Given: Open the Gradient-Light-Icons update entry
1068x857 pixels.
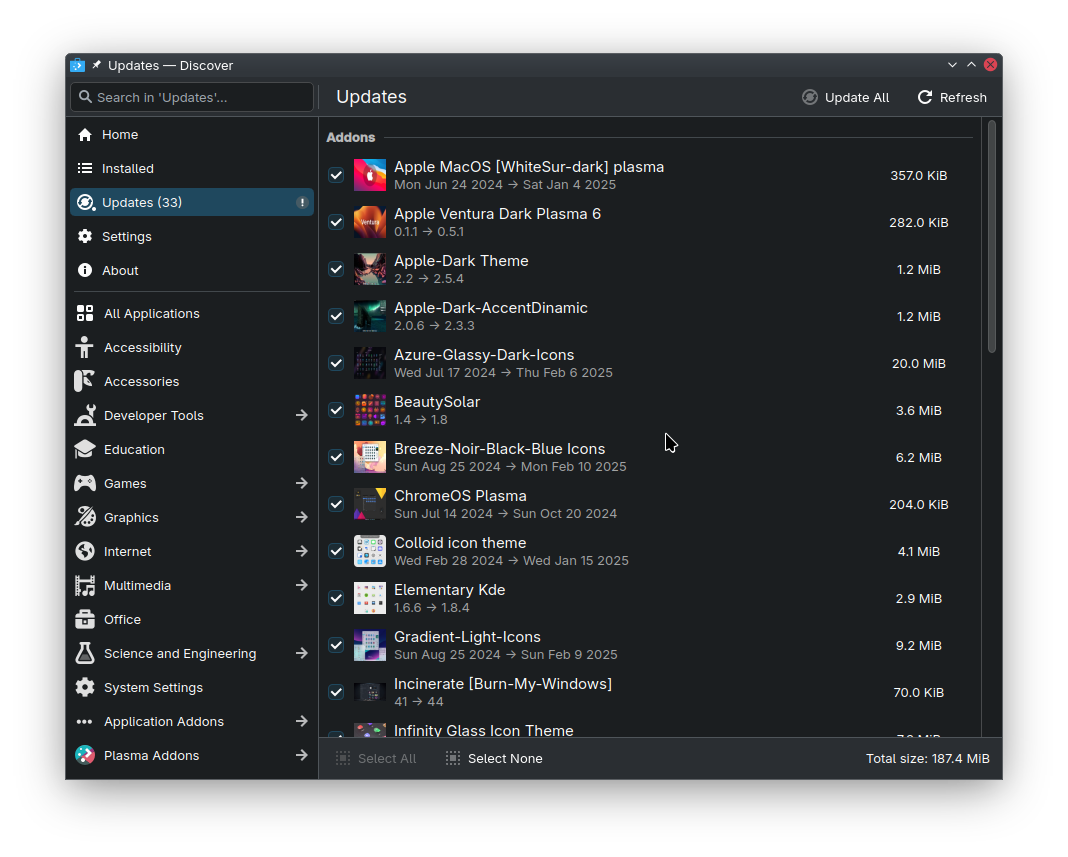Looking at the screenshot, I should [x=650, y=645].
